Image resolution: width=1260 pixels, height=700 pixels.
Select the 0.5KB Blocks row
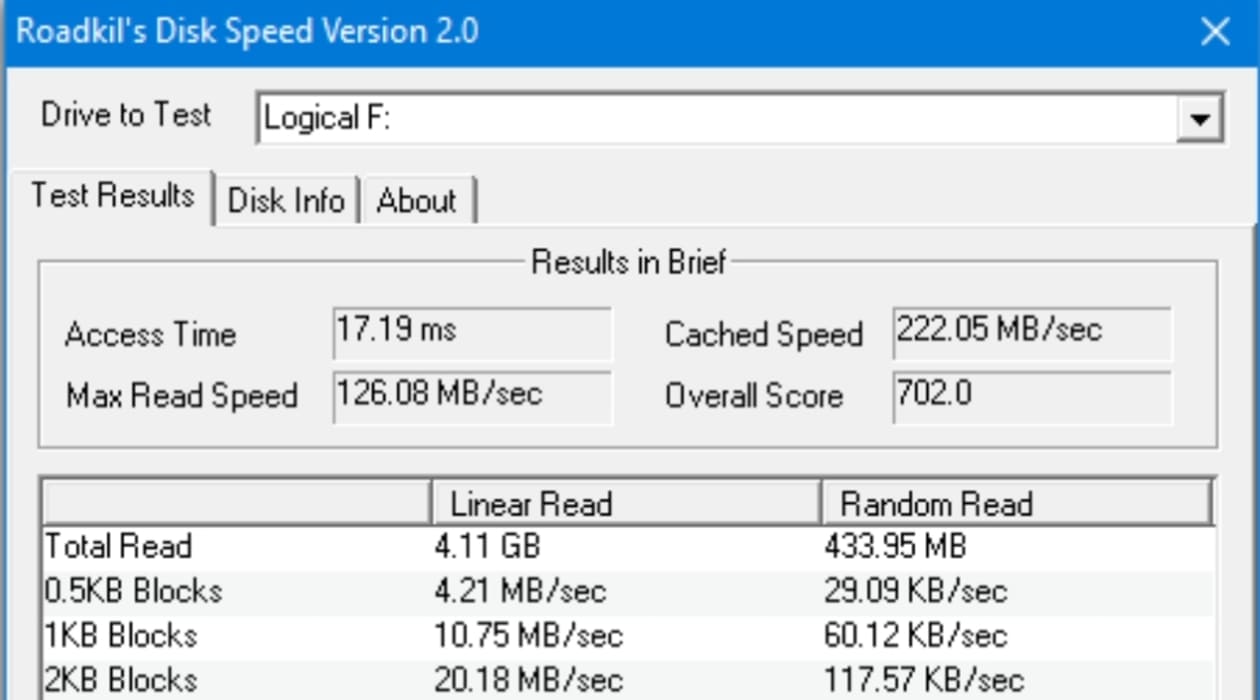(629, 591)
